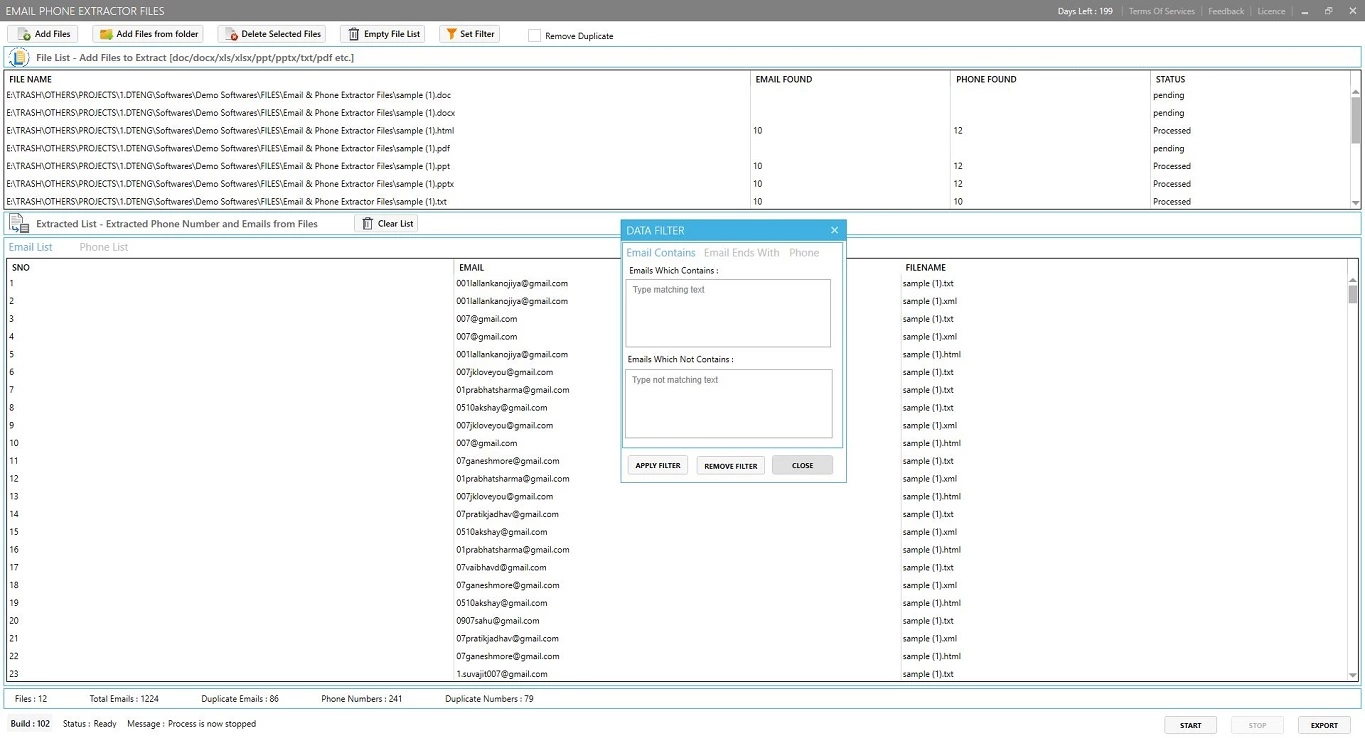Viewport: 1365px width, 738px height.
Task: Click Add Files from folder icon
Action: click(x=106, y=34)
